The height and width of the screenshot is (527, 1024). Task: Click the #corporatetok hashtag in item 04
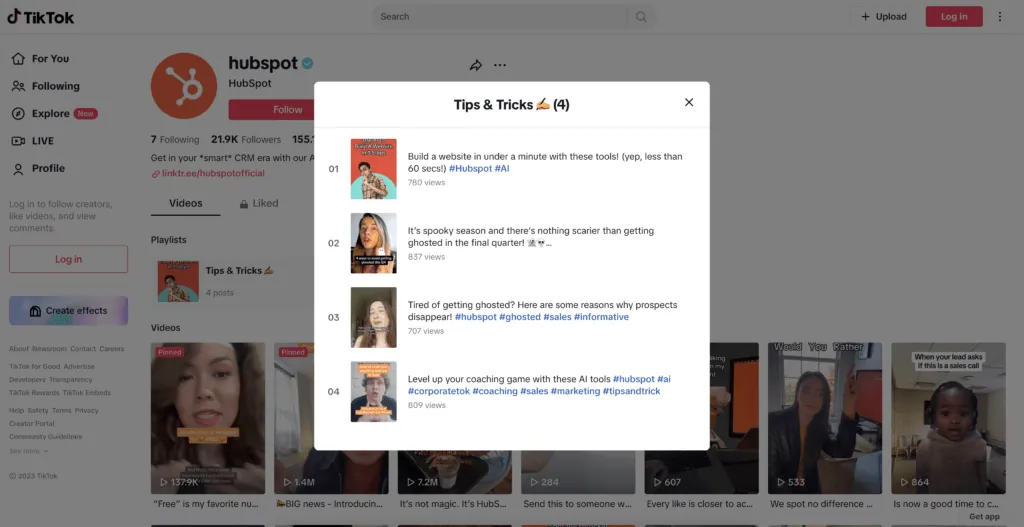tap(439, 391)
